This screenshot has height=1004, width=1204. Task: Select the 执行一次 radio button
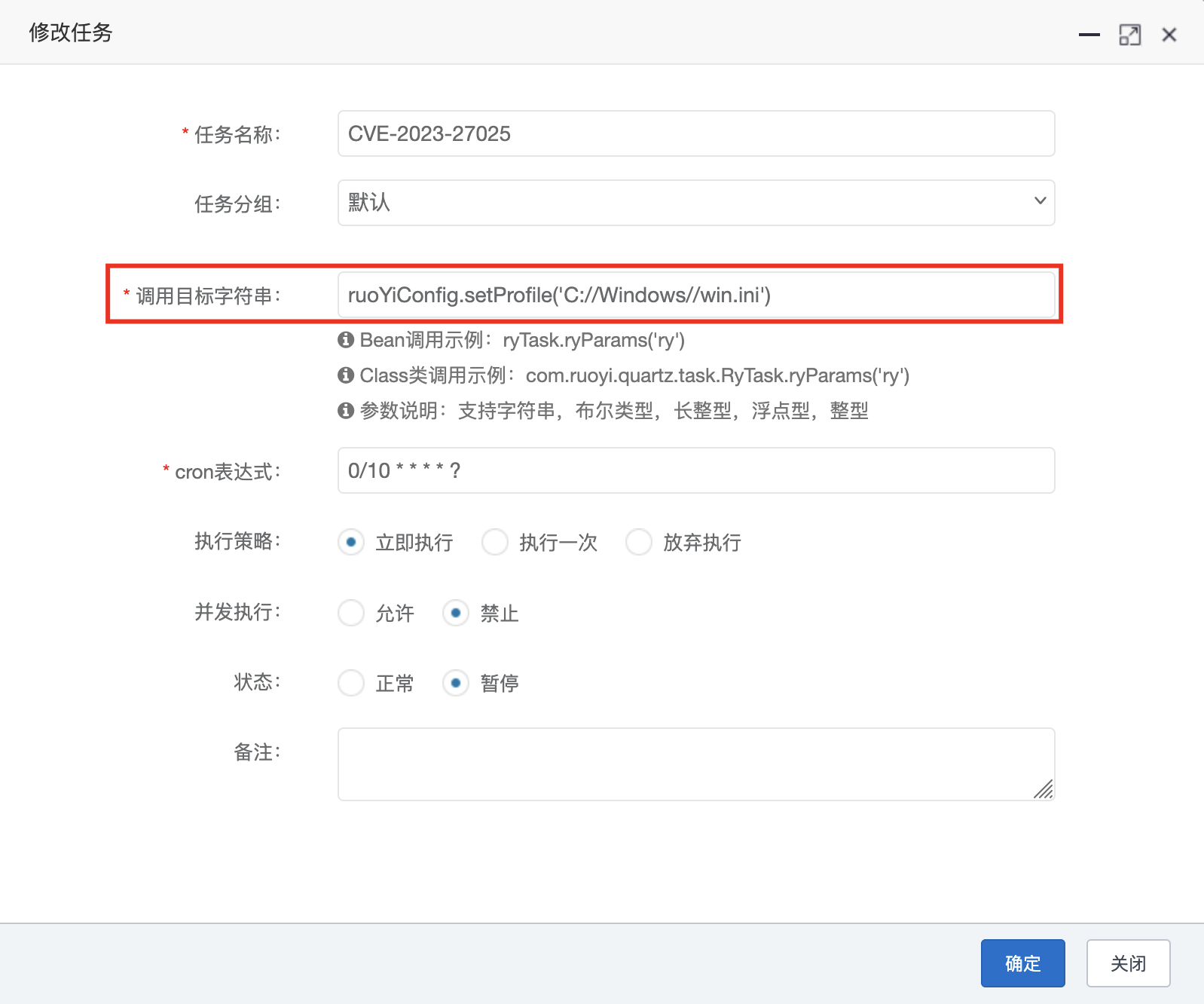click(x=495, y=542)
